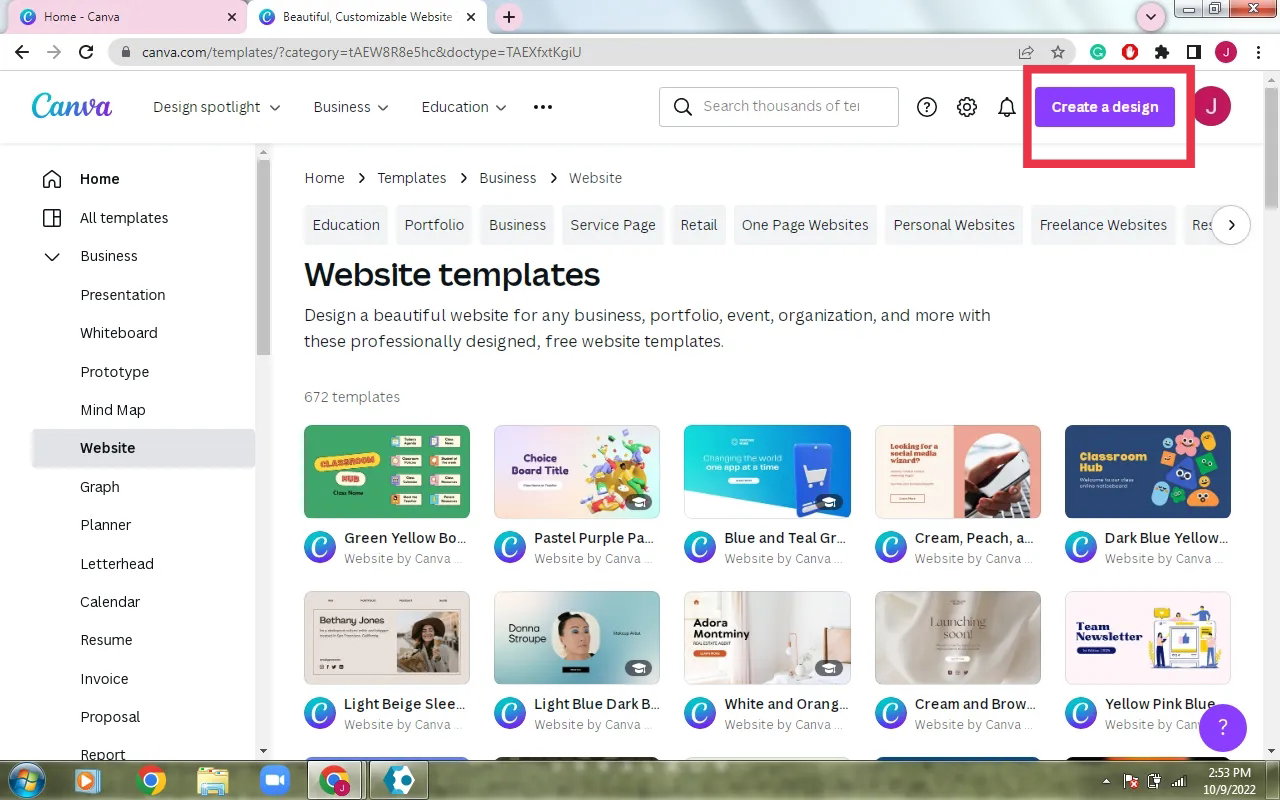The height and width of the screenshot is (800, 1280).
Task: Expand the Design spotlight menu
Action: 216,107
